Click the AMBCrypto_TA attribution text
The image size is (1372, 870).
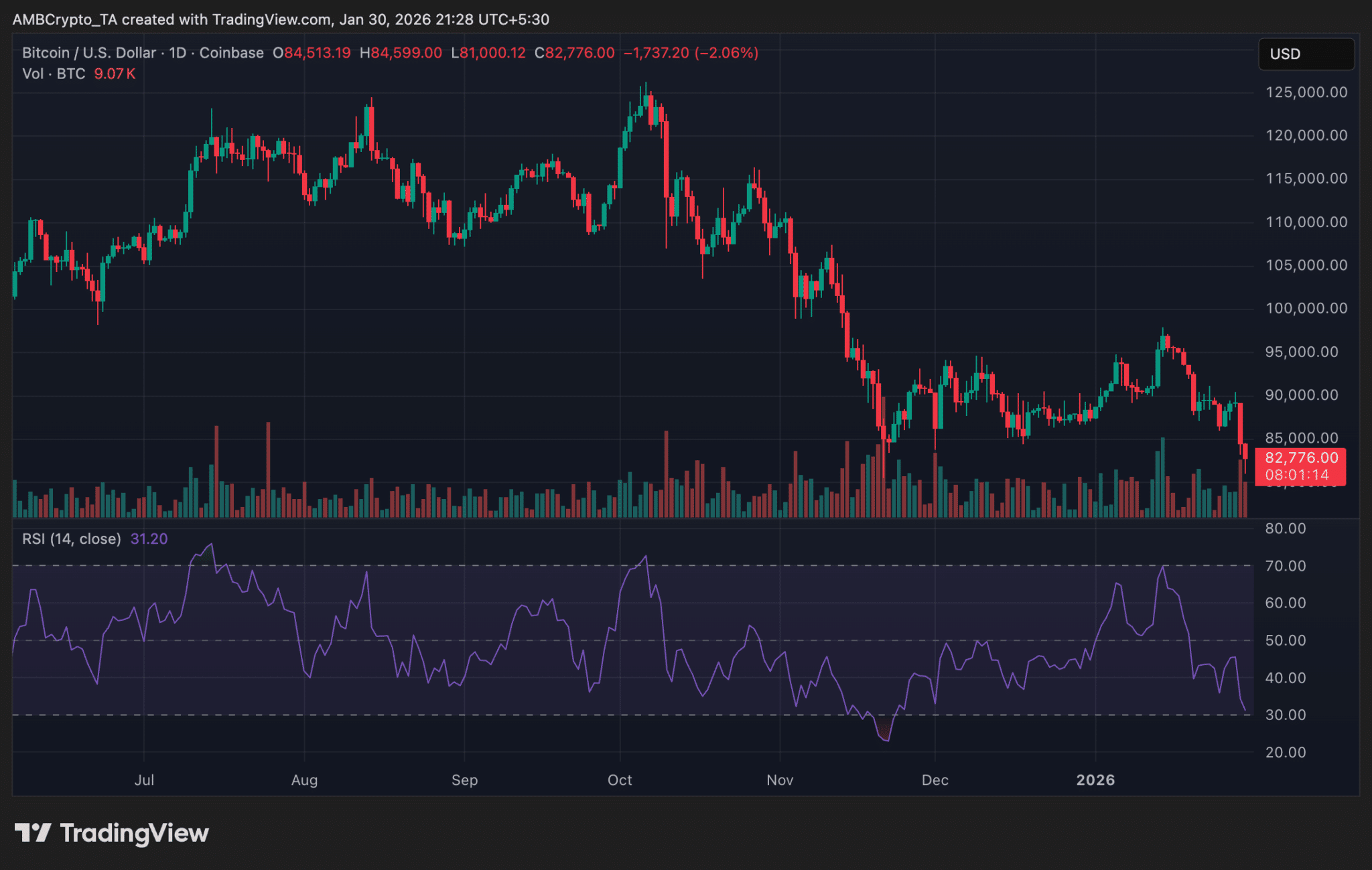pos(66,19)
